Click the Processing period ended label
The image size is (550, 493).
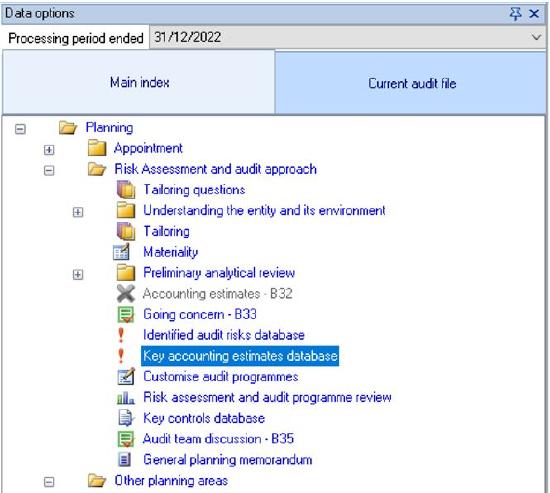(76, 38)
